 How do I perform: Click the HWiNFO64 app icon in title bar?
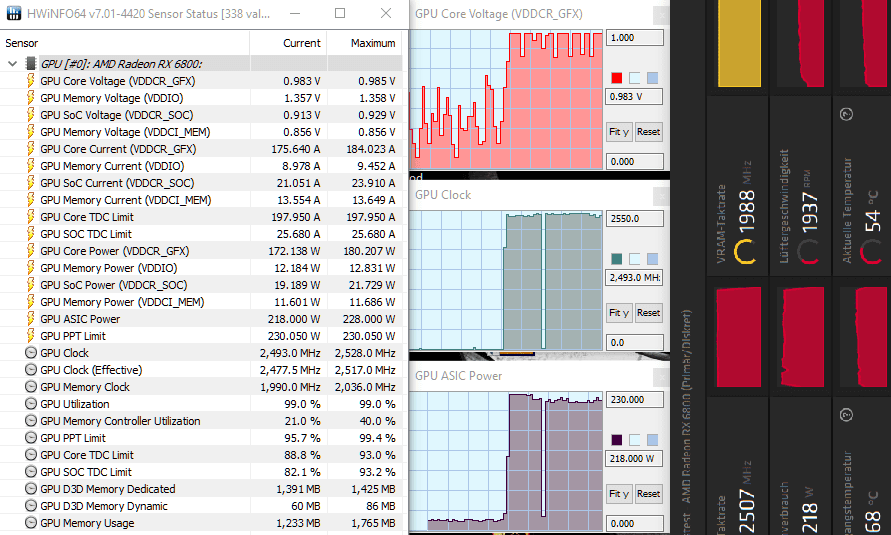point(14,14)
